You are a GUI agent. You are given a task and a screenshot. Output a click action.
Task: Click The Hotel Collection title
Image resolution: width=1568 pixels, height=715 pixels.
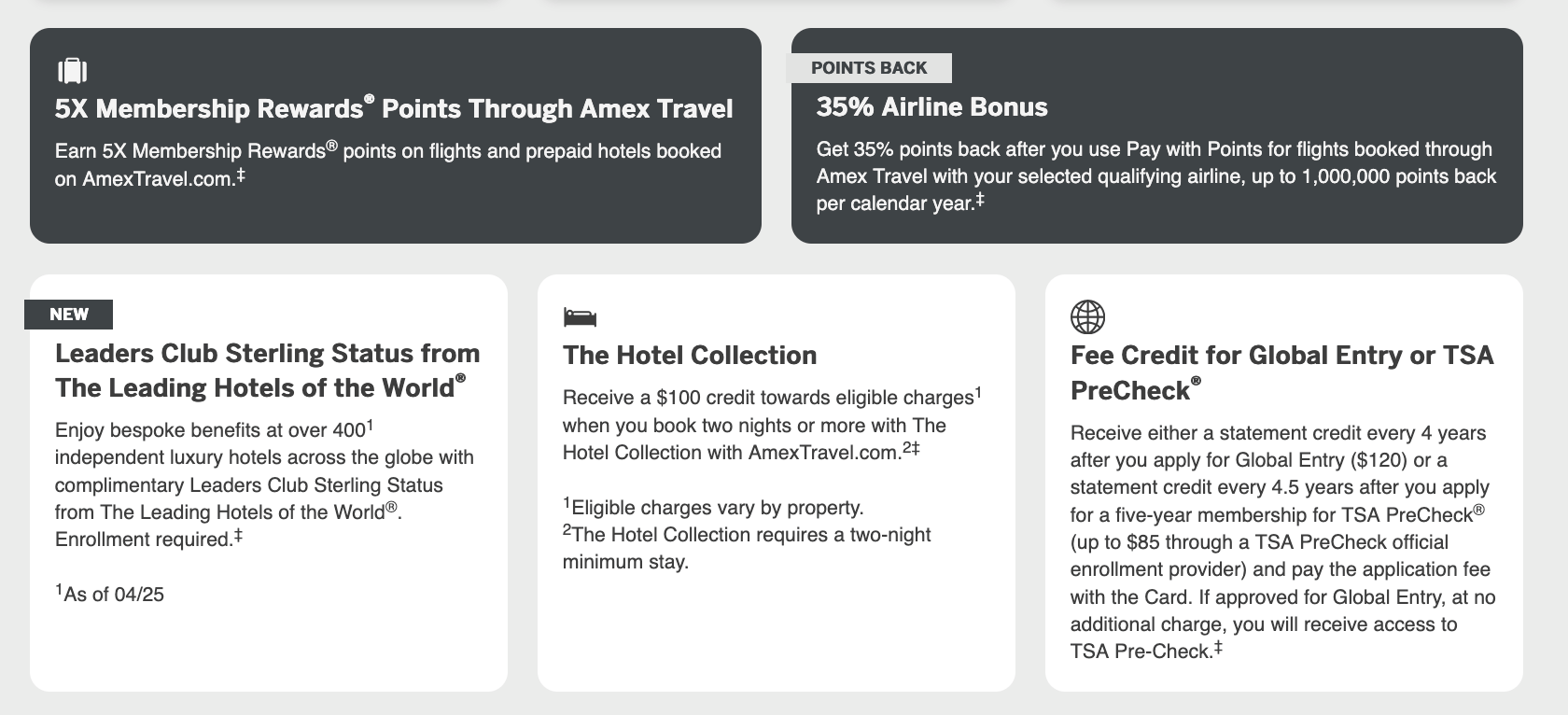690,355
